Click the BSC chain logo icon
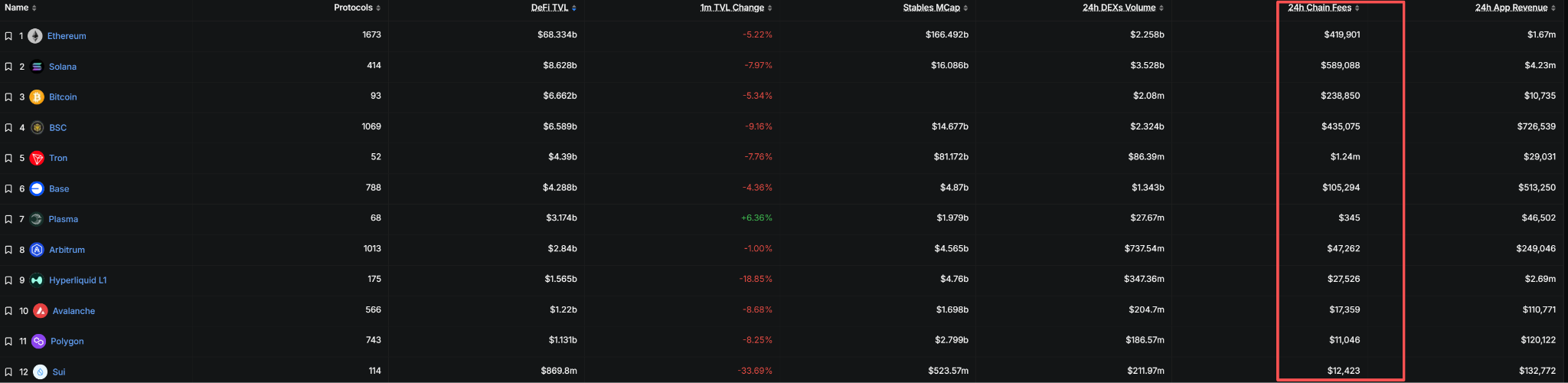This screenshot has height=383, width=1568. coord(37,128)
